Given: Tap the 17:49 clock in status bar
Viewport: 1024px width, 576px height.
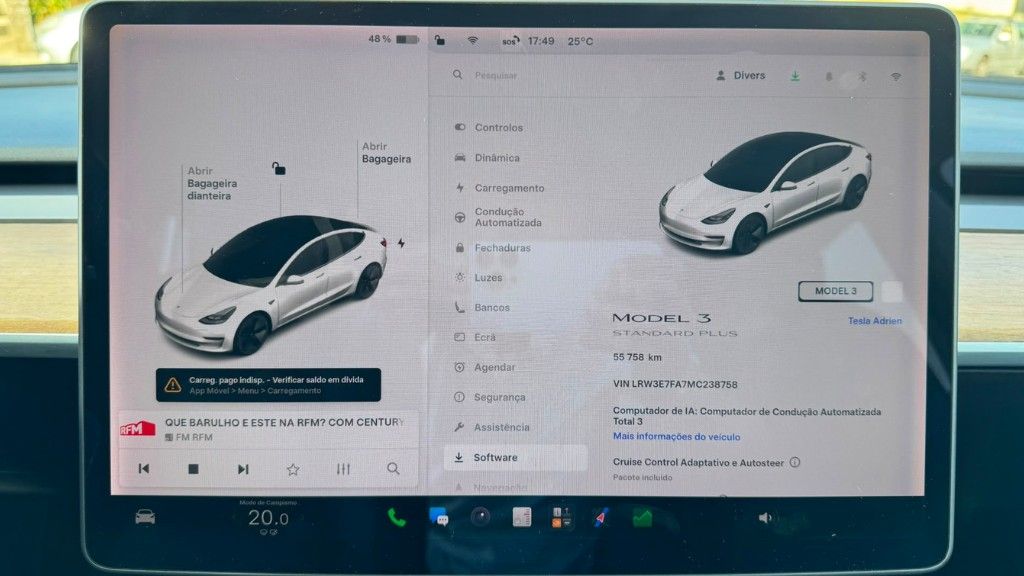Looking at the screenshot, I should coord(541,41).
